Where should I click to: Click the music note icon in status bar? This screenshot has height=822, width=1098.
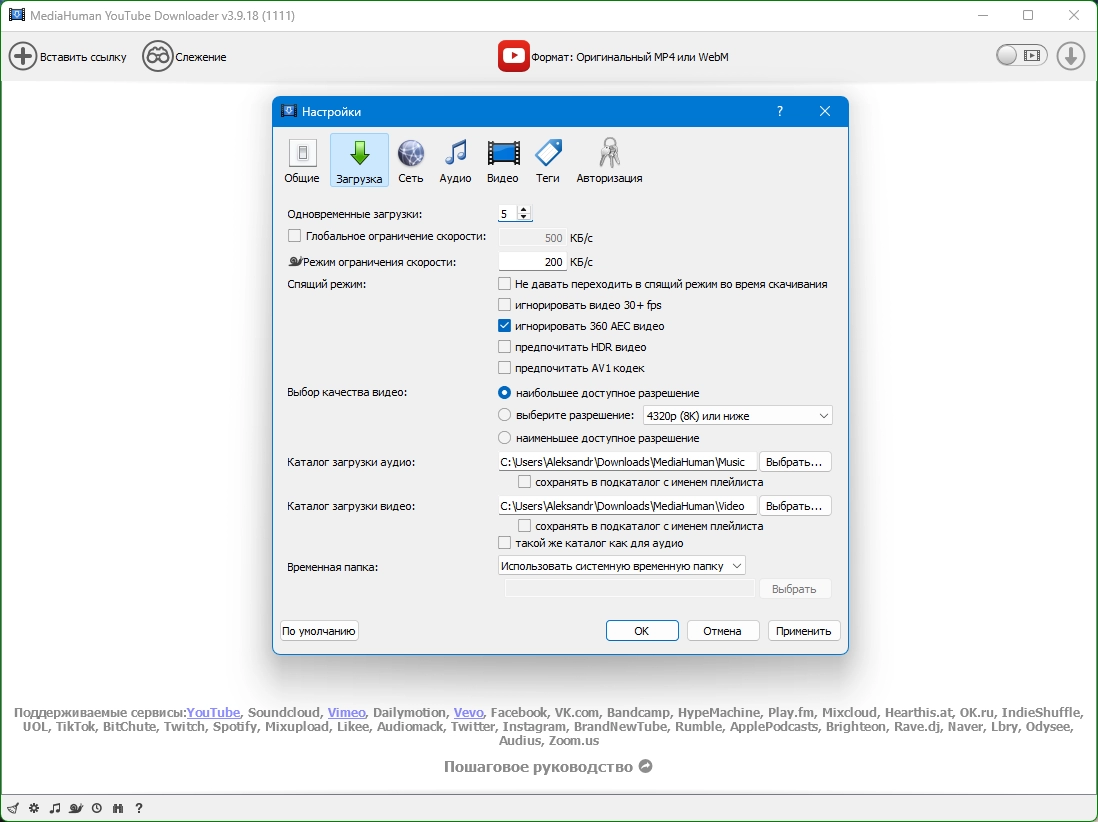point(55,808)
